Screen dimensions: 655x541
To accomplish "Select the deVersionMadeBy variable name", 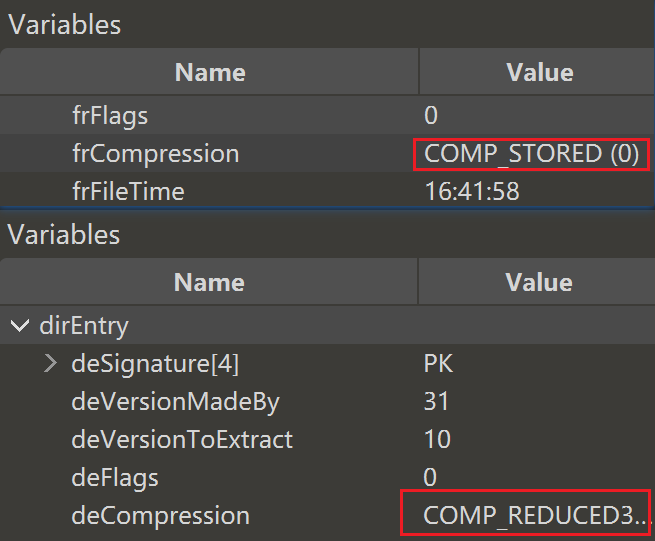I will point(175,402).
